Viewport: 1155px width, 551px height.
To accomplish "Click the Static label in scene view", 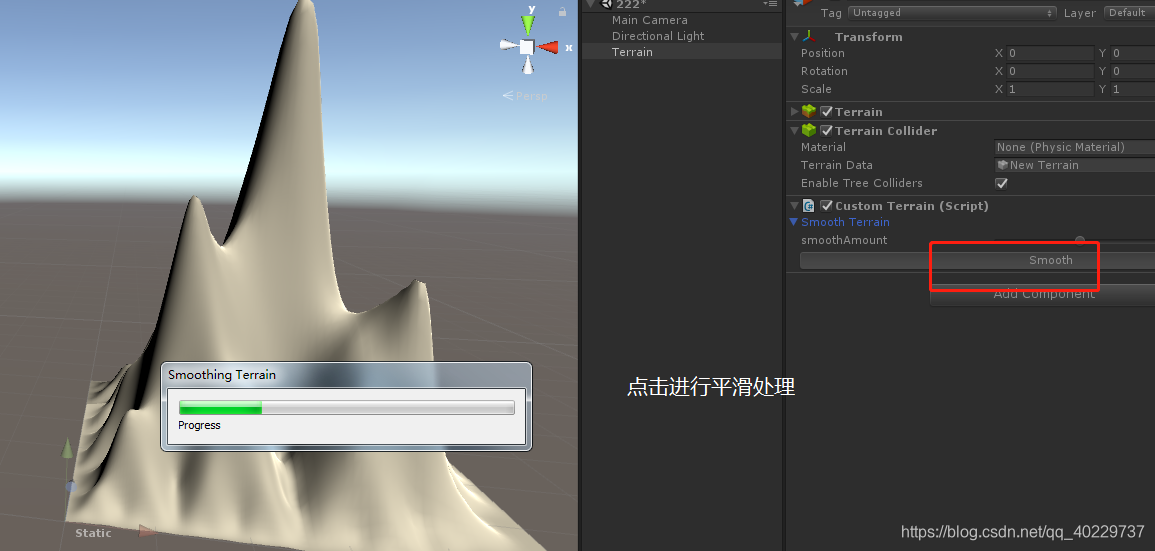I will [94, 533].
